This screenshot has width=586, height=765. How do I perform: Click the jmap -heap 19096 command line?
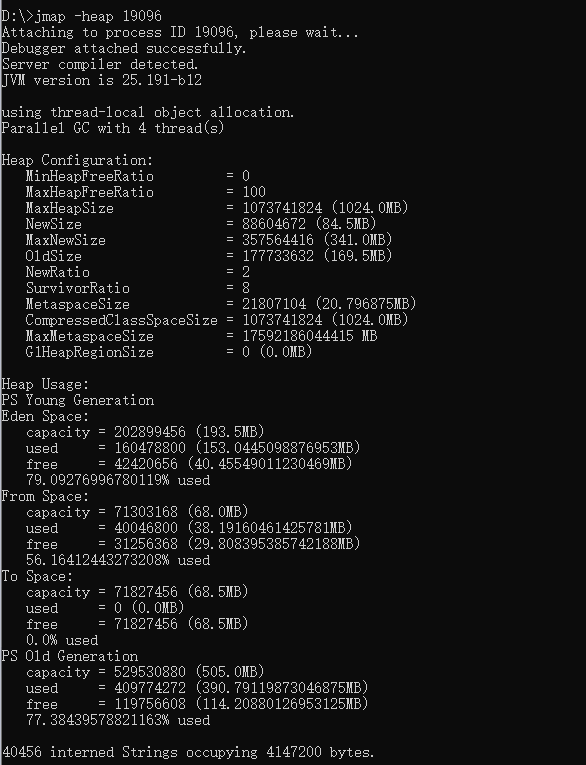[x=81, y=16]
